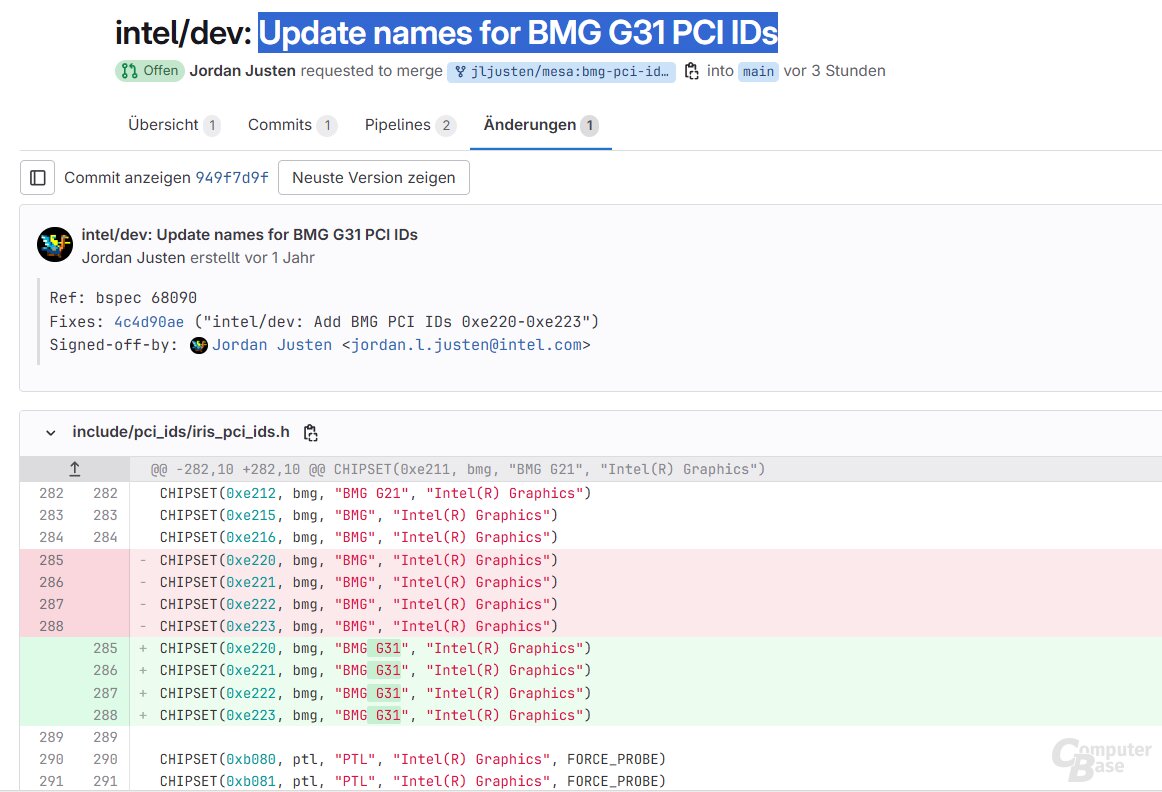Click Neuste Version zeigen button
Viewport: 1162px width, 792px height.
point(374,178)
